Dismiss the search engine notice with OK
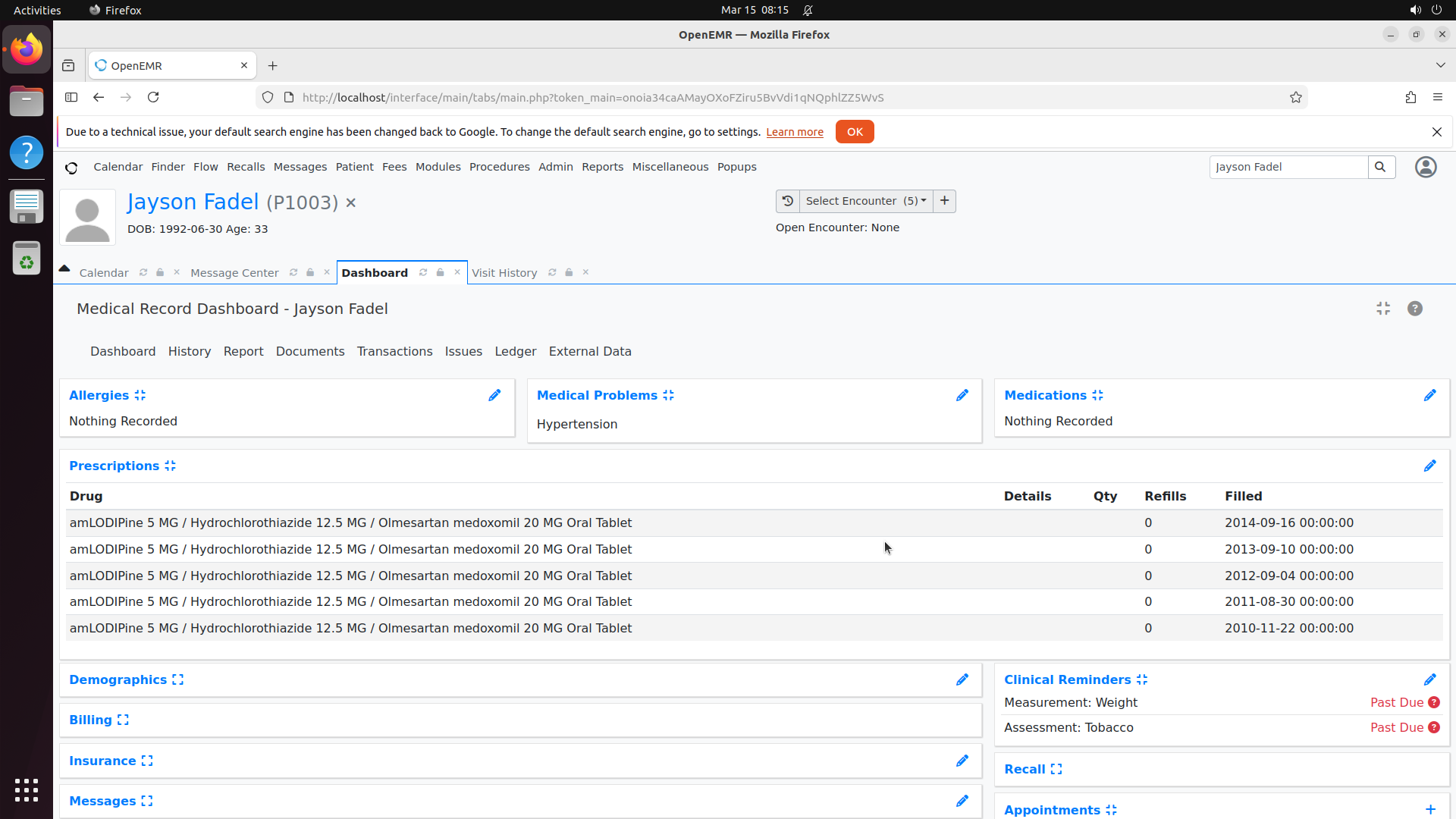1456x819 pixels. (855, 131)
